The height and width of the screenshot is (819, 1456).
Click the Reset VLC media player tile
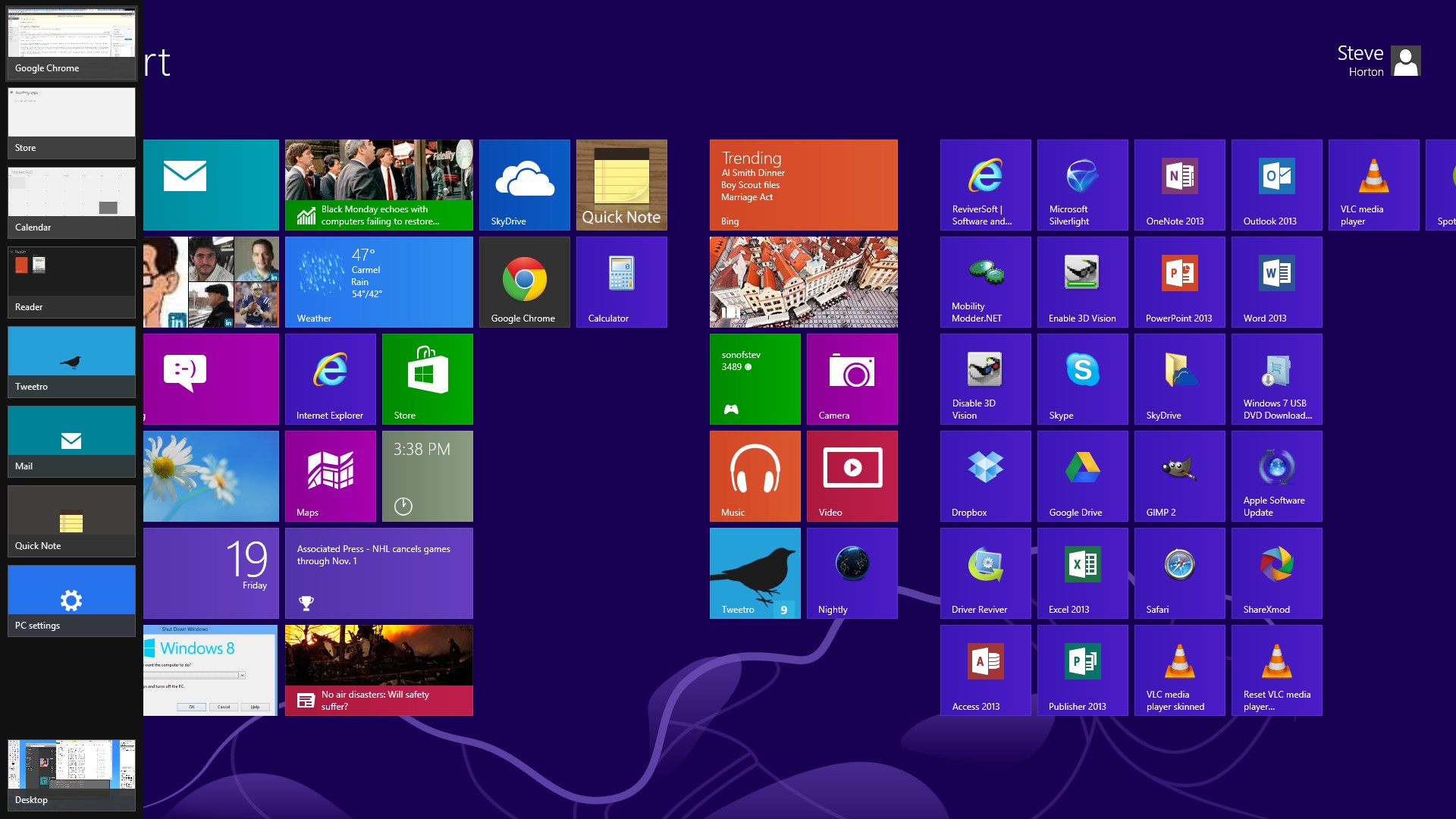[x=1277, y=670]
